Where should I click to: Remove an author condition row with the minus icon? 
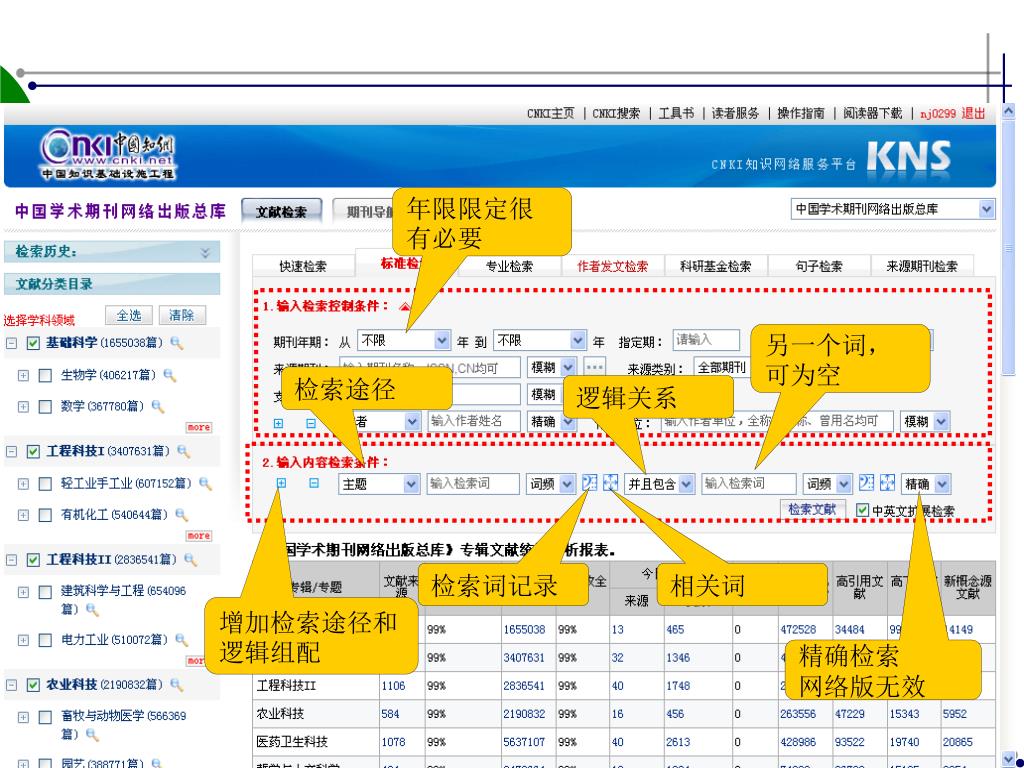click(x=311, y=423)
